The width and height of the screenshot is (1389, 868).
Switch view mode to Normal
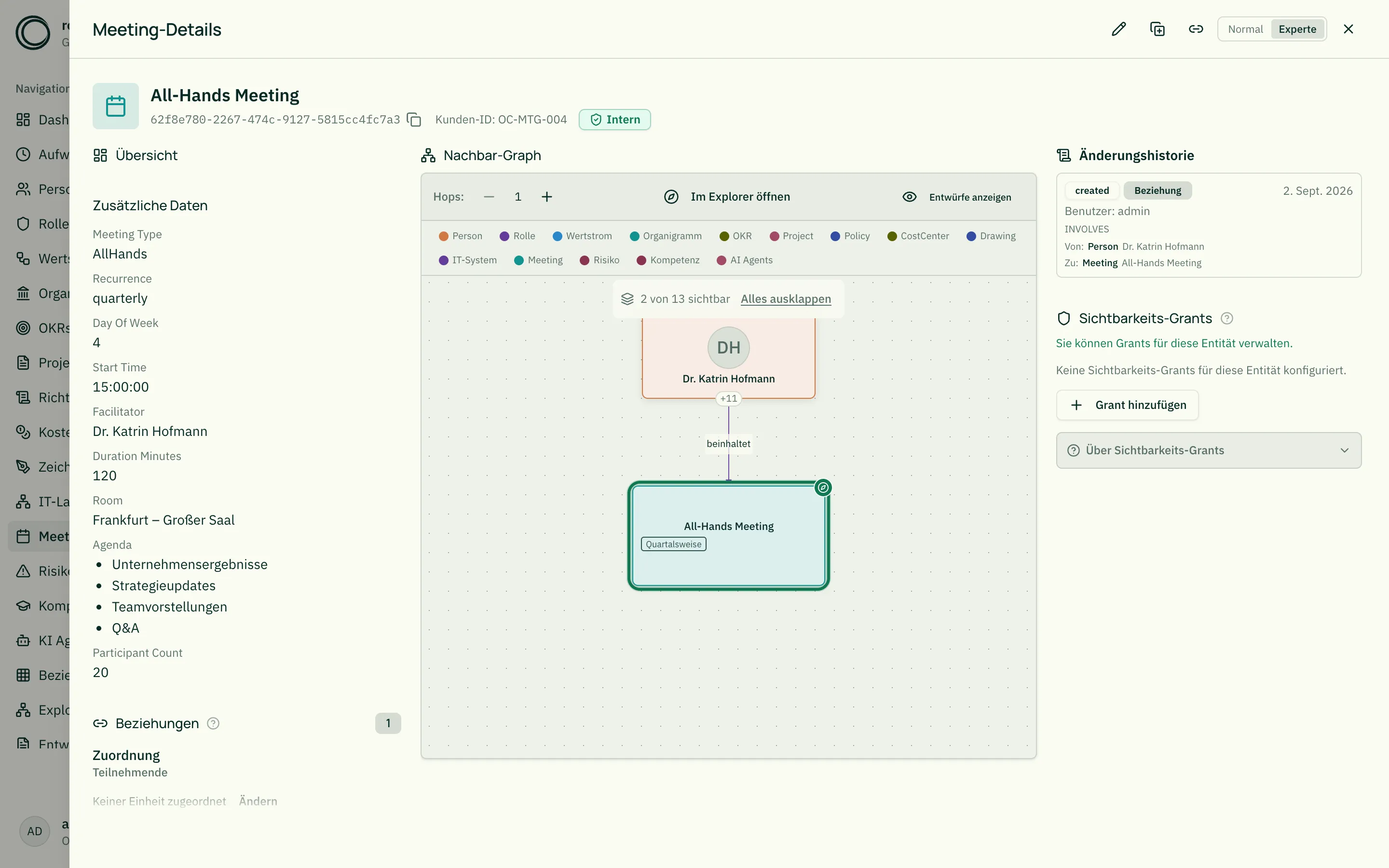(1245, 29)
